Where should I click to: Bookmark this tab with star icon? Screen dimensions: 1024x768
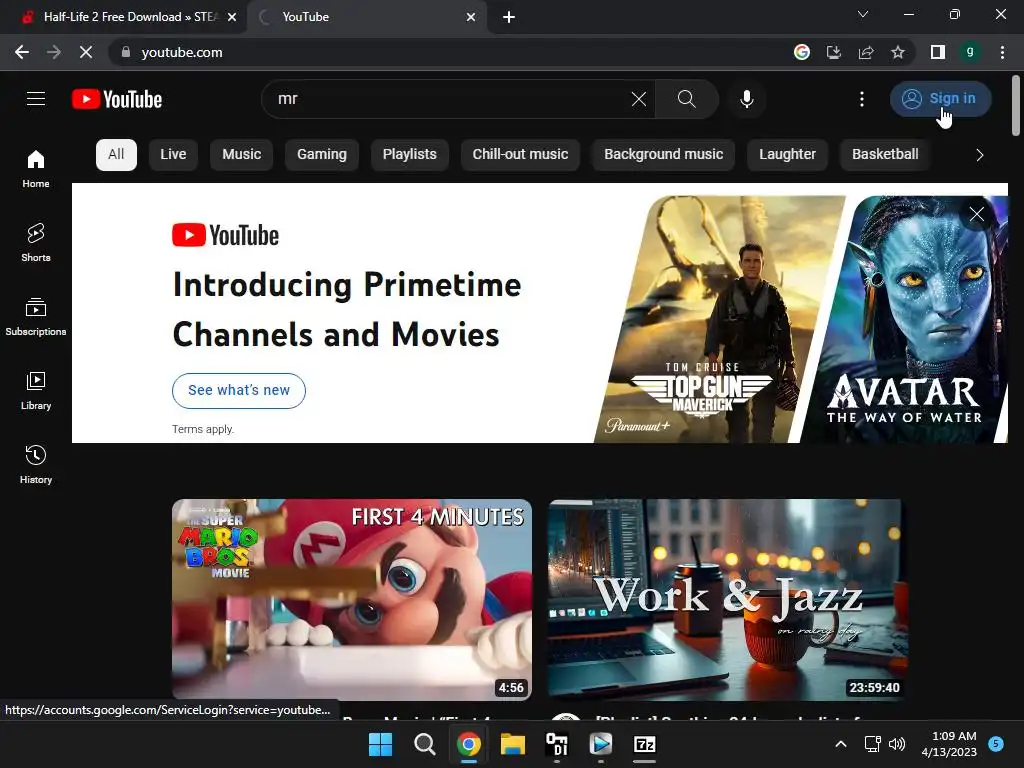tap(898, 52)
